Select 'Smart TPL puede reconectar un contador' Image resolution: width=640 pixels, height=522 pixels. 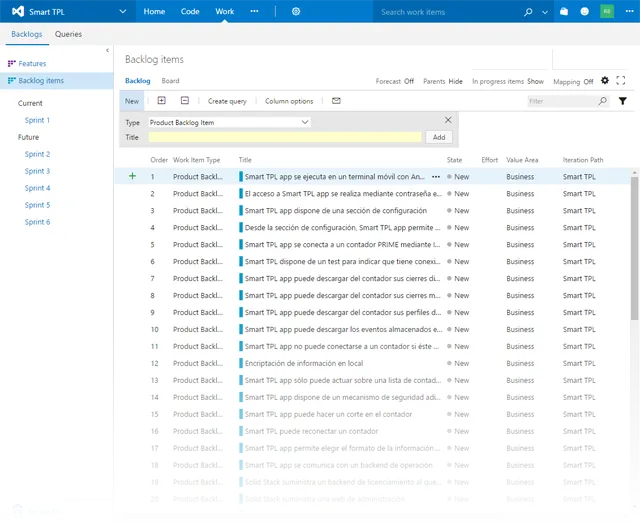[x=311, y=431]
